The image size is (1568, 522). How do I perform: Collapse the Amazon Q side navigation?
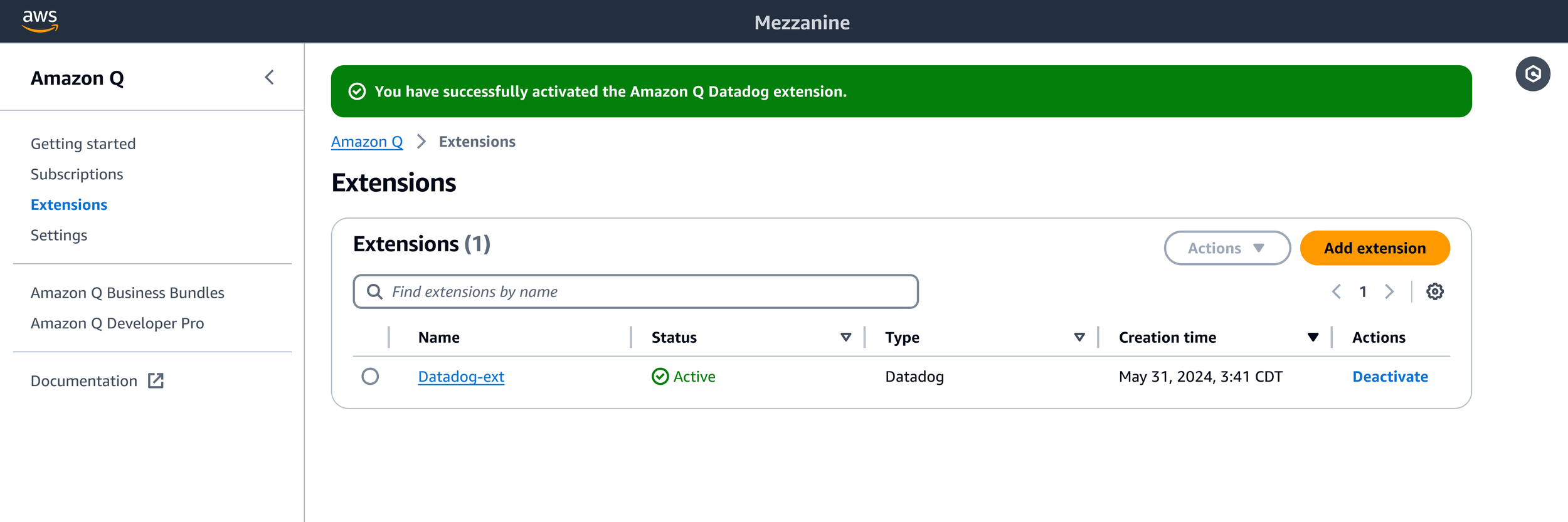(x=270, y=78)
